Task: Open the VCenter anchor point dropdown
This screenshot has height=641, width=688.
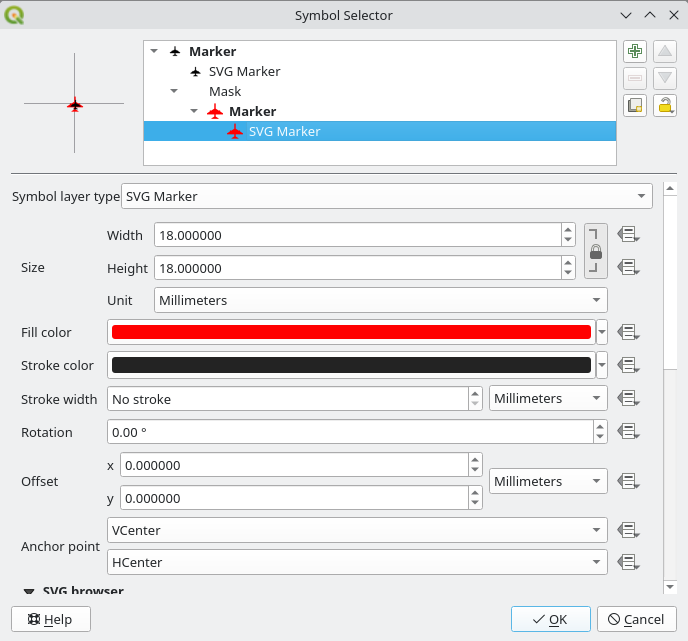Action: tap(357, 530)
